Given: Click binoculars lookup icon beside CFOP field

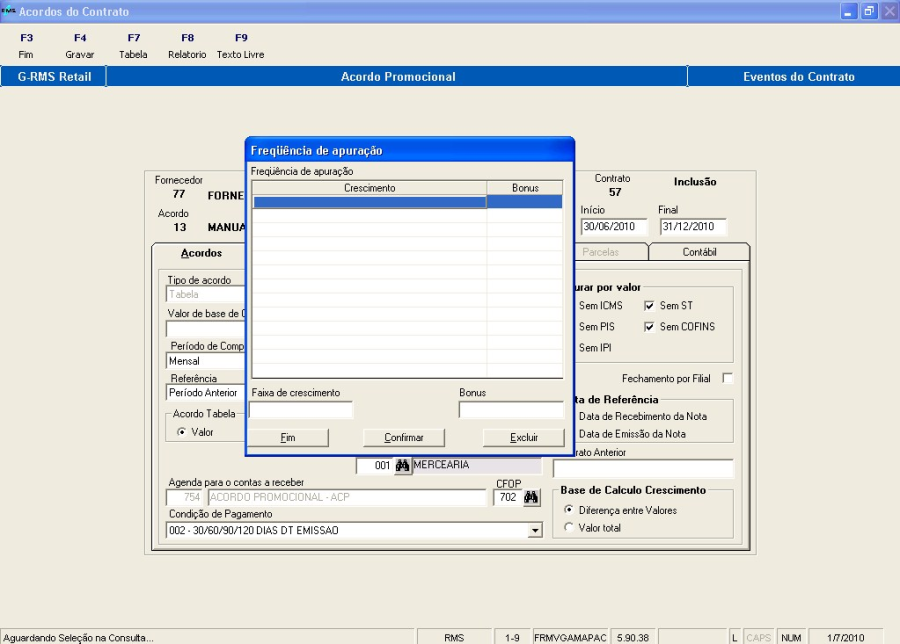Looking at the screenshot, I should 531,498.
